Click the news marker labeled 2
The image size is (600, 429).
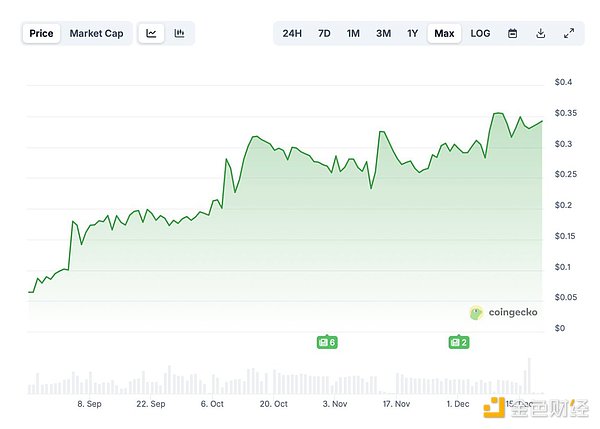pos(459,342)
